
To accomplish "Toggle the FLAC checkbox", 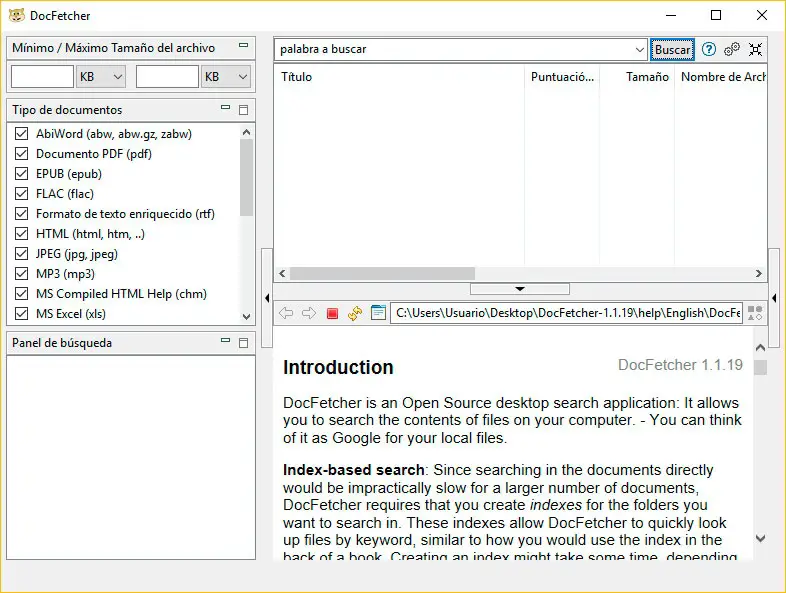I will click(x=22, y=193).
